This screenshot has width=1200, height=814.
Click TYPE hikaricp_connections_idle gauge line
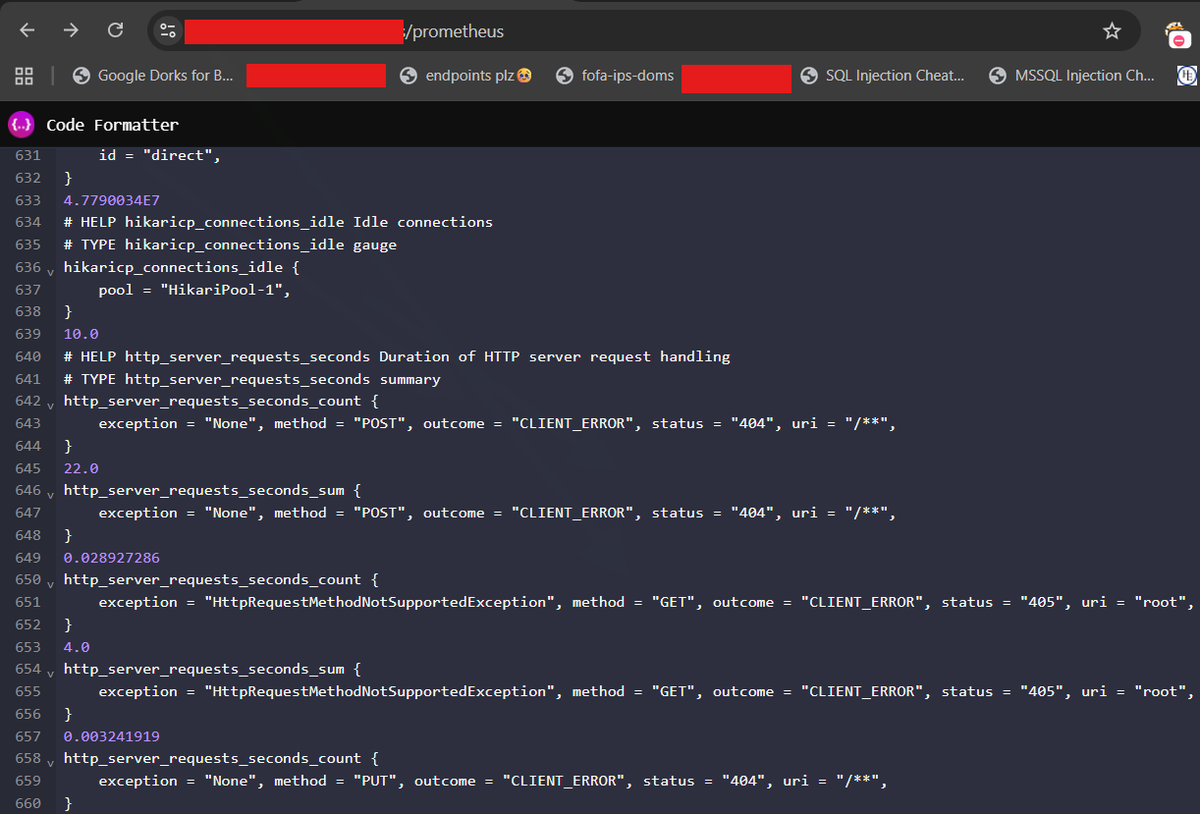(230, 244)
